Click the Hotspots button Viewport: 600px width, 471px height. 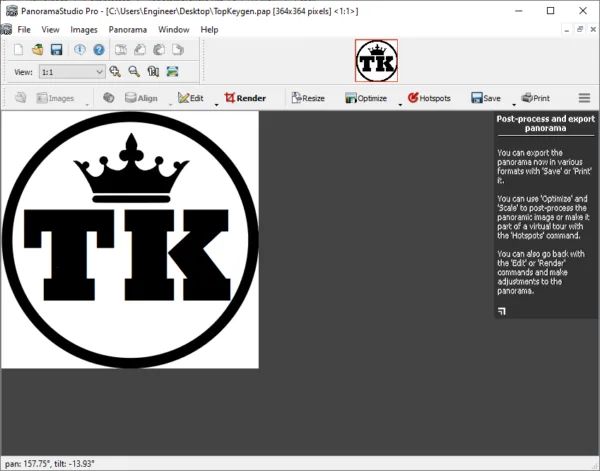point(429,98)
